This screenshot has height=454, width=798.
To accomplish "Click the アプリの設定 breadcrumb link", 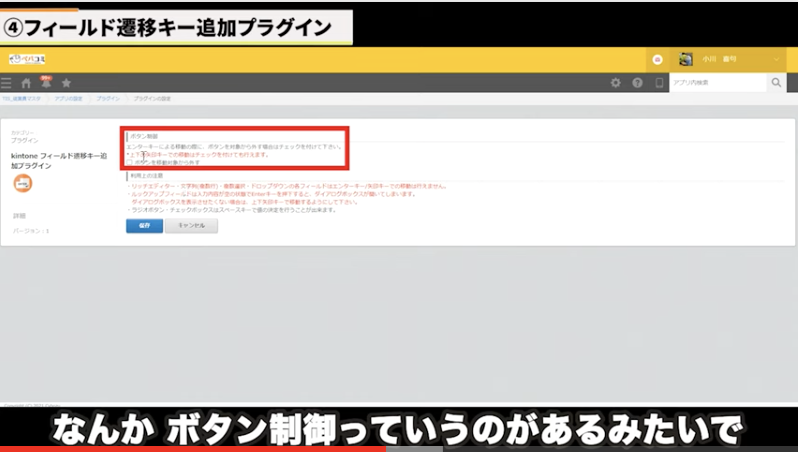I will (x=69, y=100).
